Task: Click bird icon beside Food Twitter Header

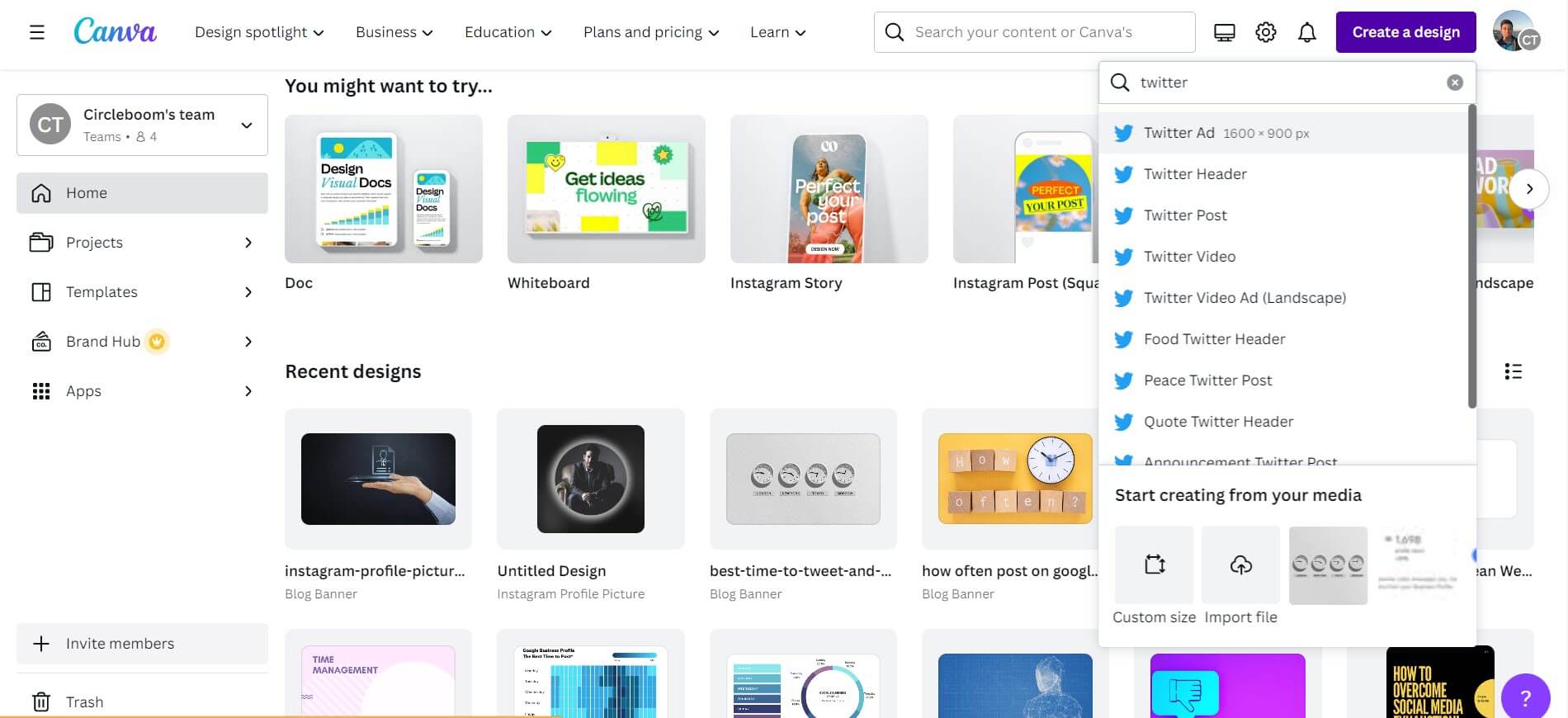Action: pyautogui.click(x=1123, y=339)
